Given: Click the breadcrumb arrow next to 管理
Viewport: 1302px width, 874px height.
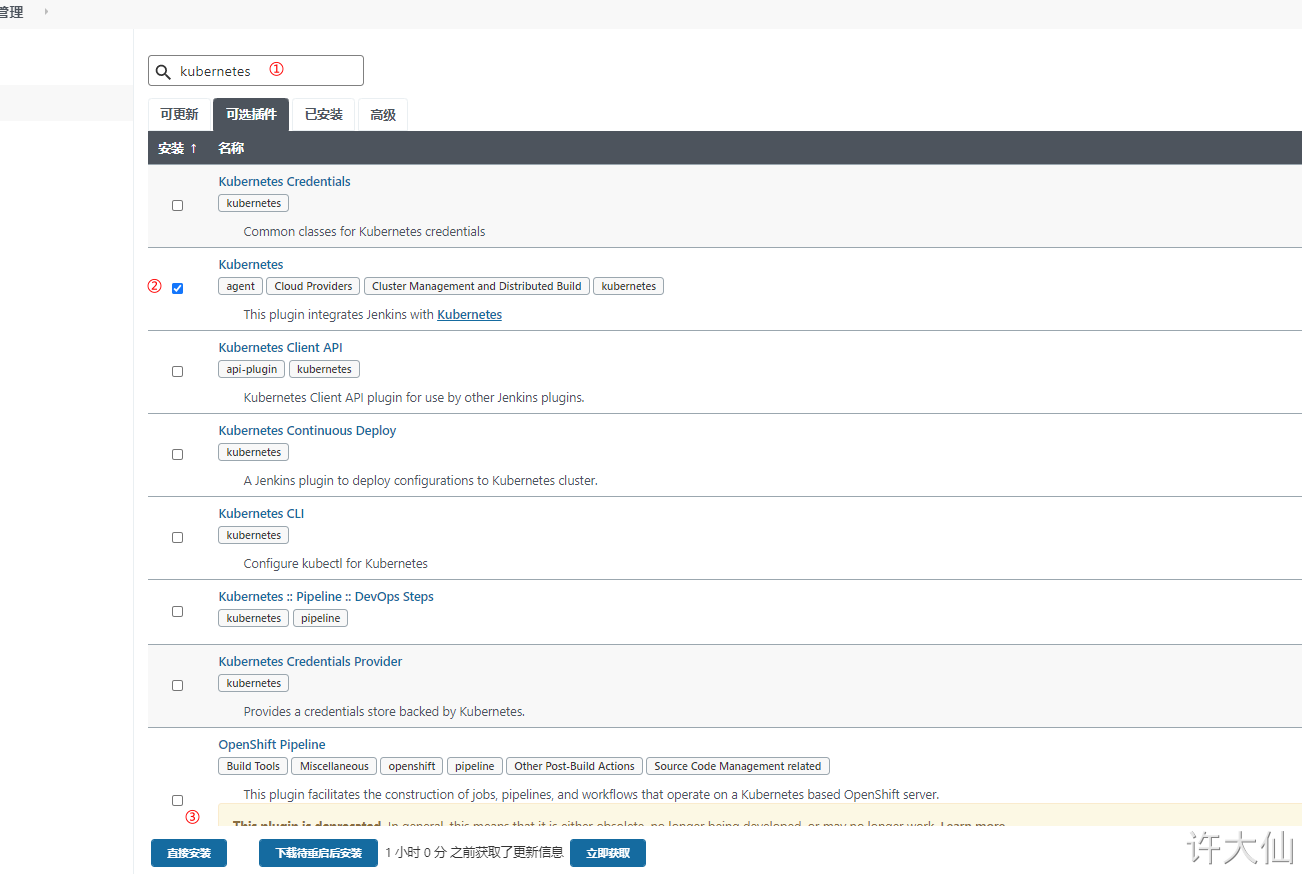Looking at the screenshot, I should [46, 11].
